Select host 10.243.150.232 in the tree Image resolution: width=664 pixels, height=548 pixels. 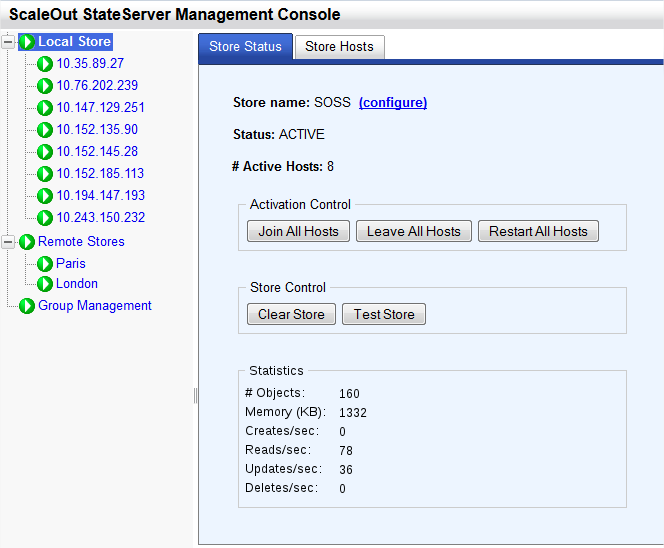(101, 218)
